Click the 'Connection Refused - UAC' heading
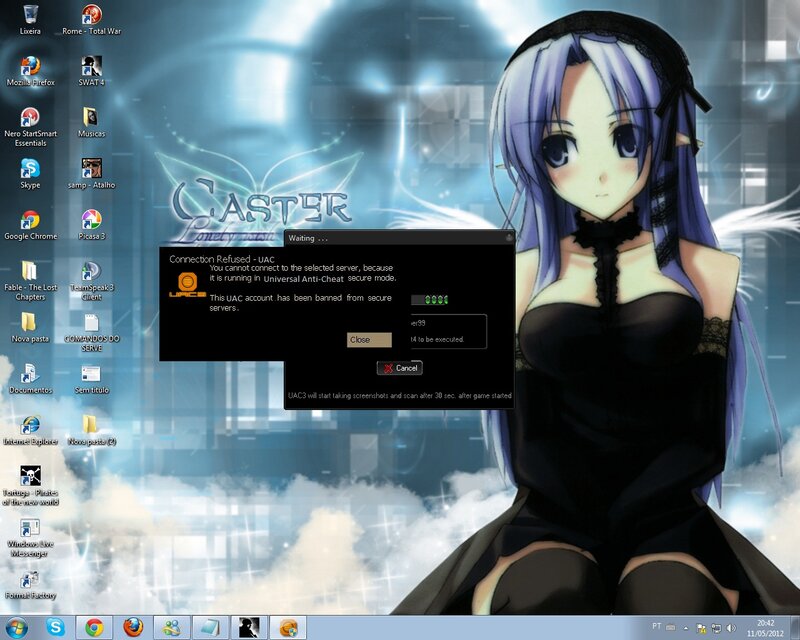 [x=222, y=259]
